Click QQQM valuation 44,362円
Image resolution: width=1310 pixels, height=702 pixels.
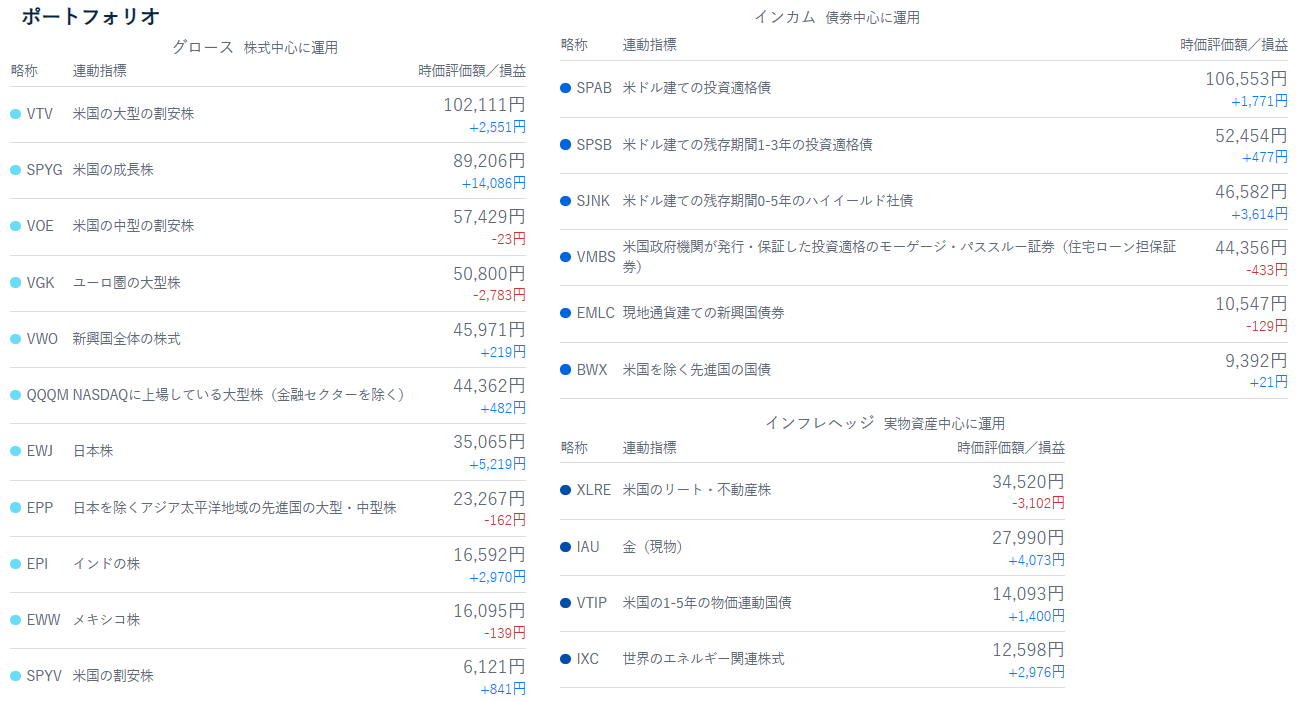(489, 386)
